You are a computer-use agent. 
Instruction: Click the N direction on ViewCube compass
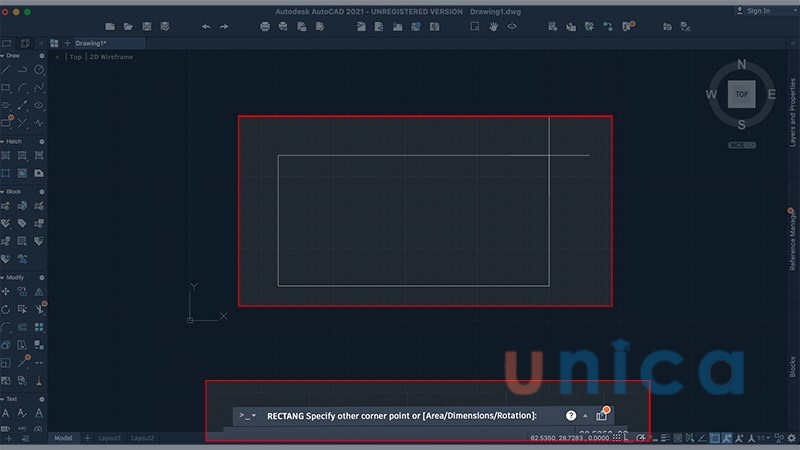tap(742, 65)
